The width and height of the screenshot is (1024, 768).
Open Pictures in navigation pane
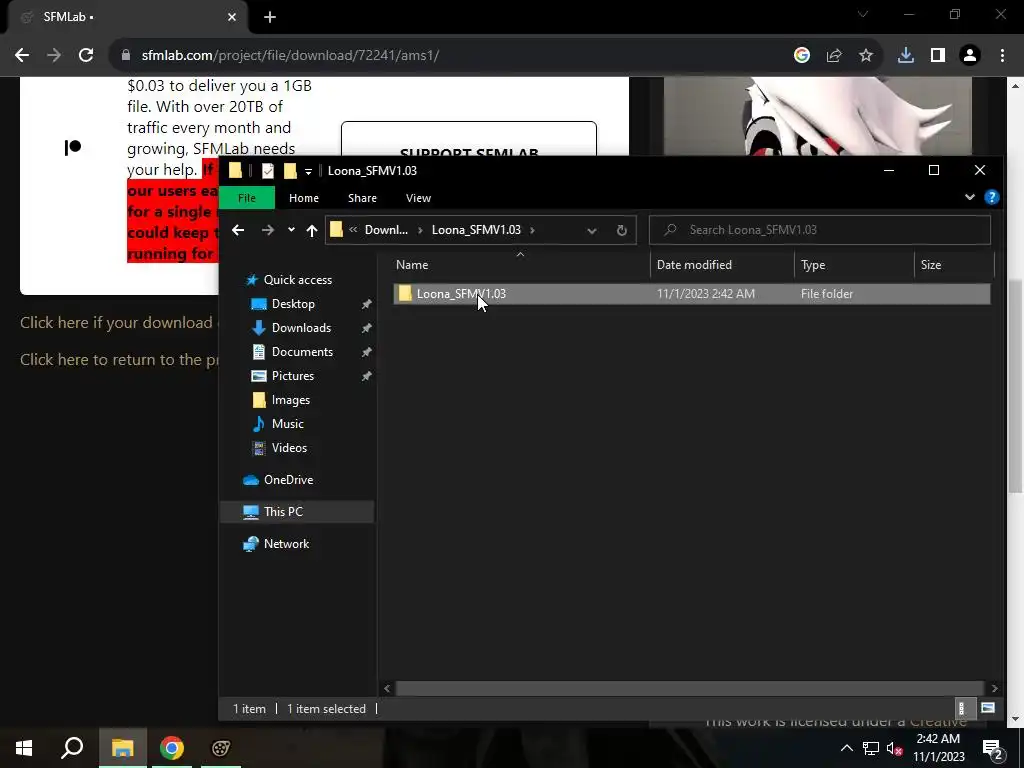(x=292, y=376)
